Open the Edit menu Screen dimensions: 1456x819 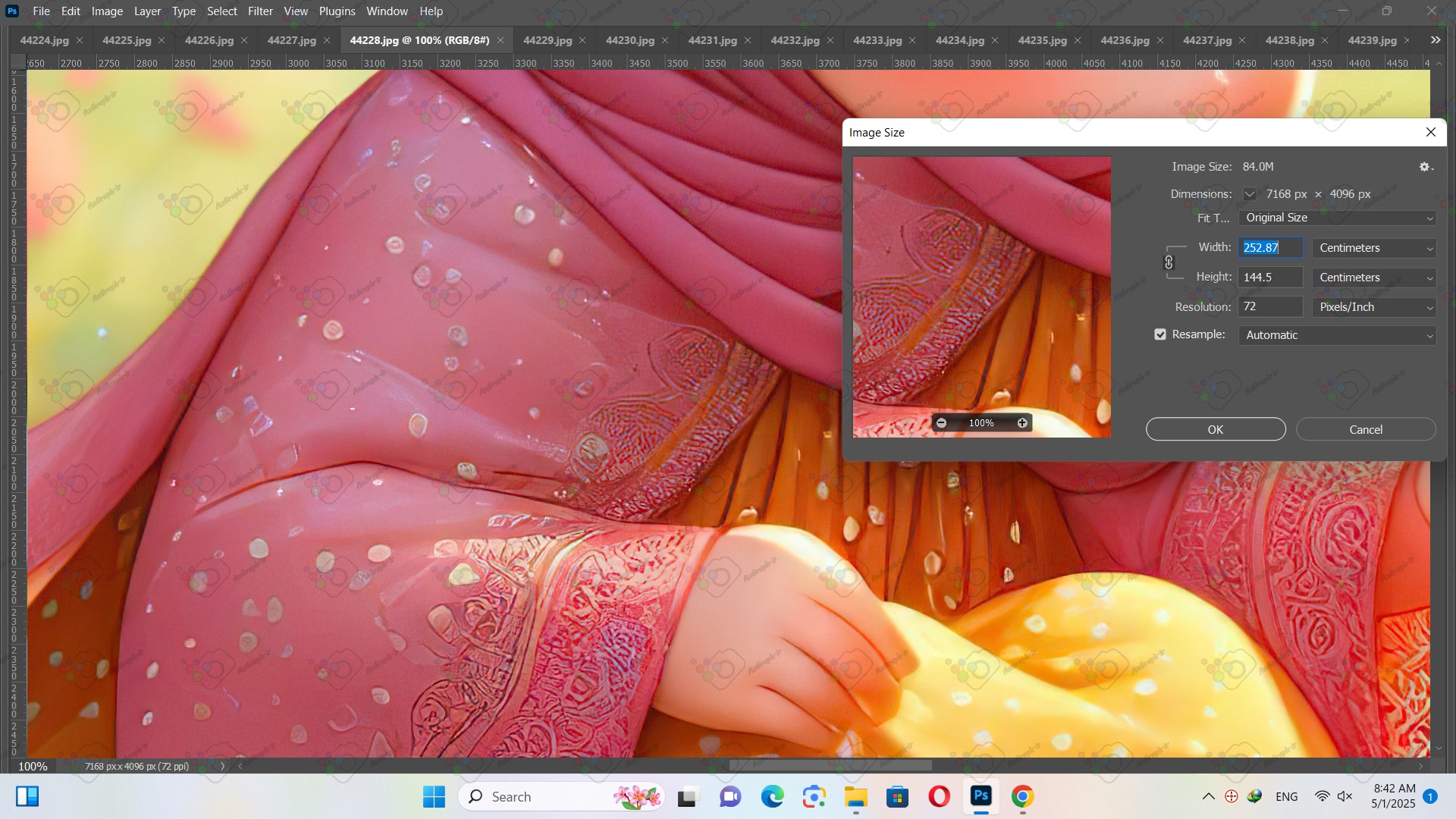71,11
